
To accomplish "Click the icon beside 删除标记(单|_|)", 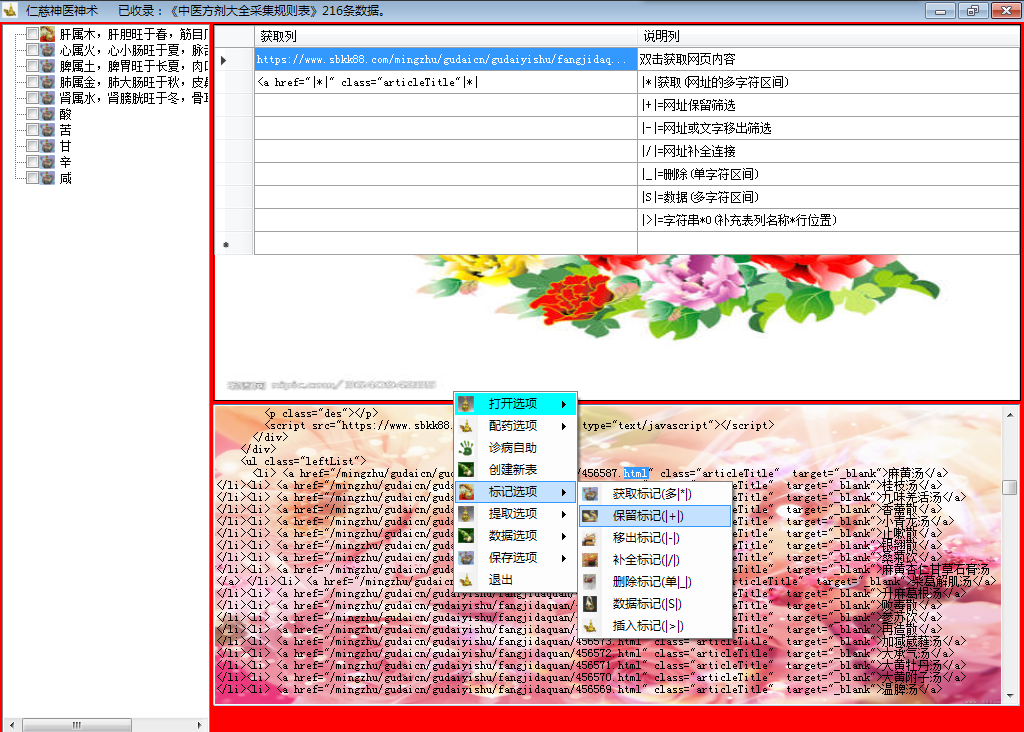I will 590,582.
